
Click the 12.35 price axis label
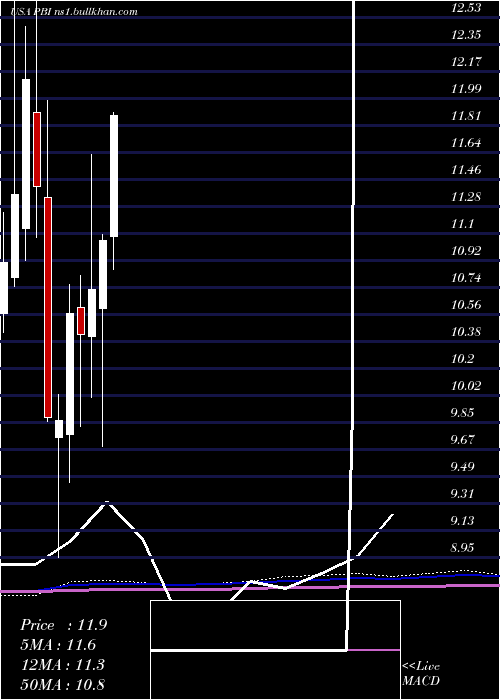tap(466, 35)
